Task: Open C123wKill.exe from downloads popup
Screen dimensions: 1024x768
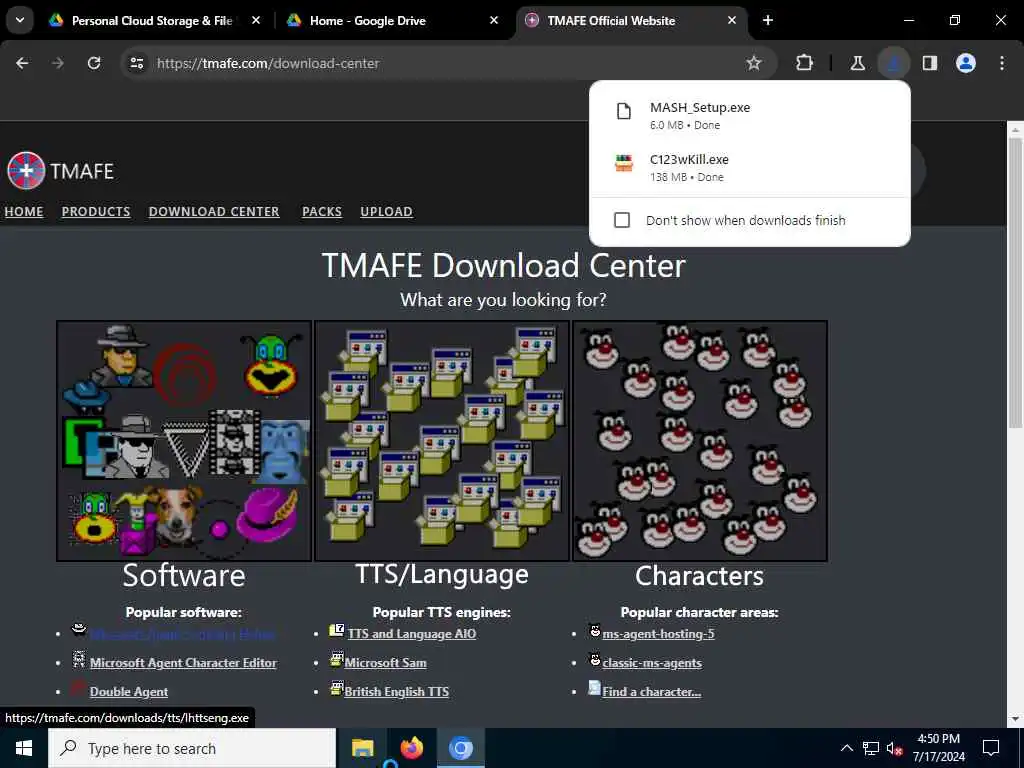Action: [750, 167]
